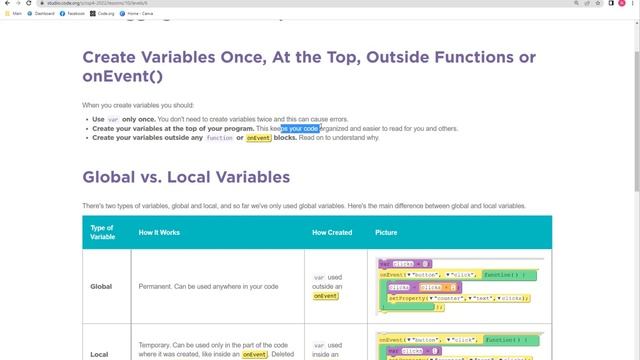Click the yellow onEvent label in Global row
The width and height of the screenshot is (640, 360).
coord(325,296)
